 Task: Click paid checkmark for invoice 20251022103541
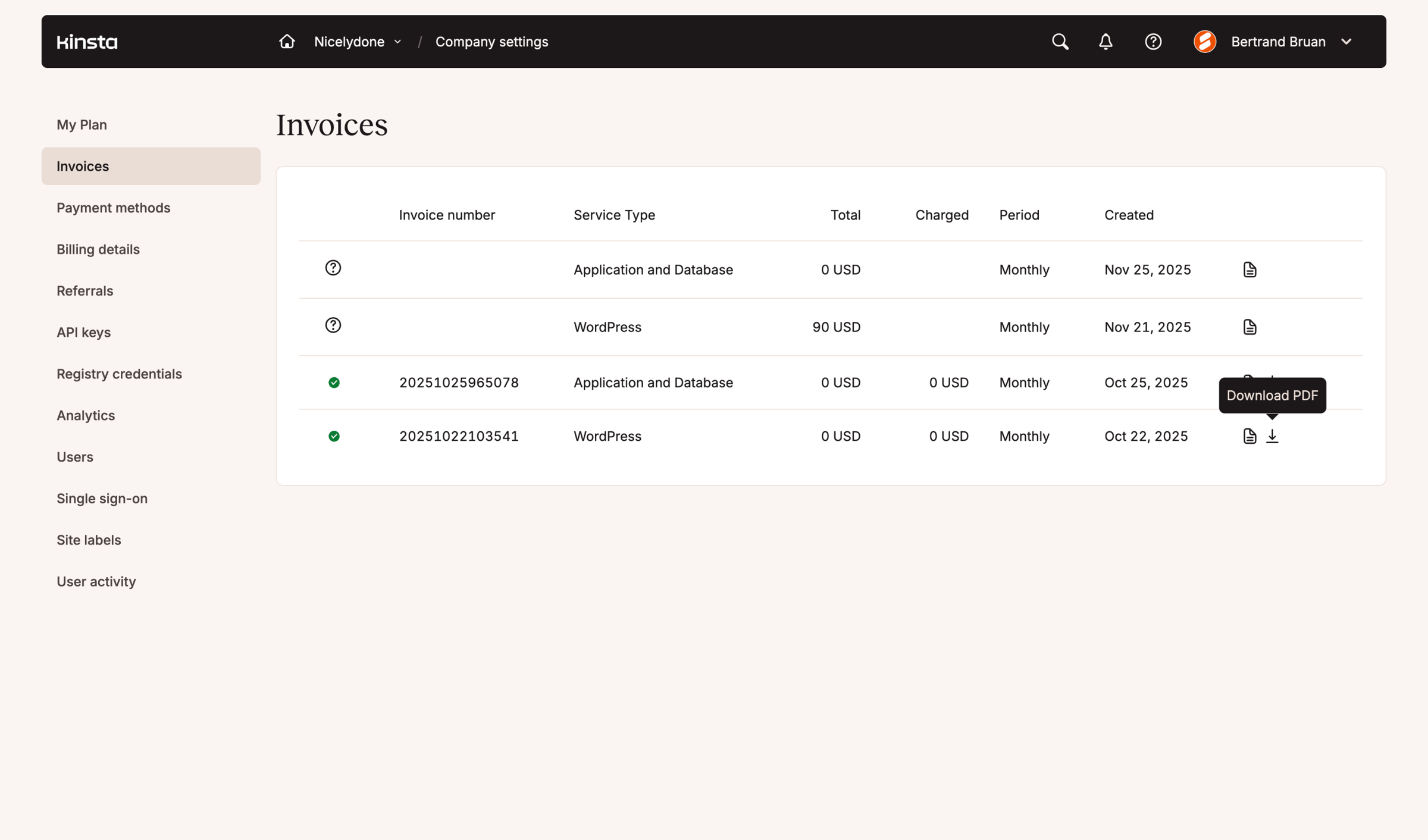[x=334, y=436]
